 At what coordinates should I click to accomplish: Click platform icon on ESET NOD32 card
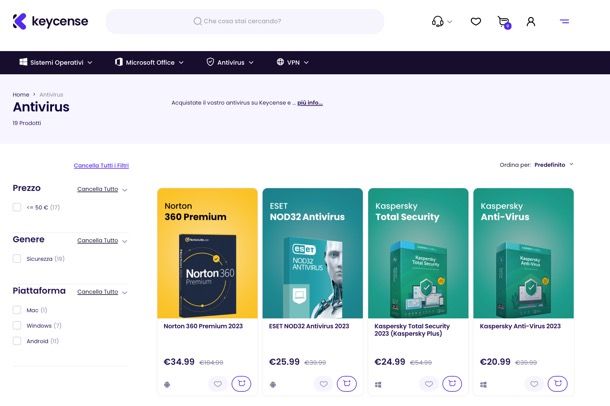[273, 385]
